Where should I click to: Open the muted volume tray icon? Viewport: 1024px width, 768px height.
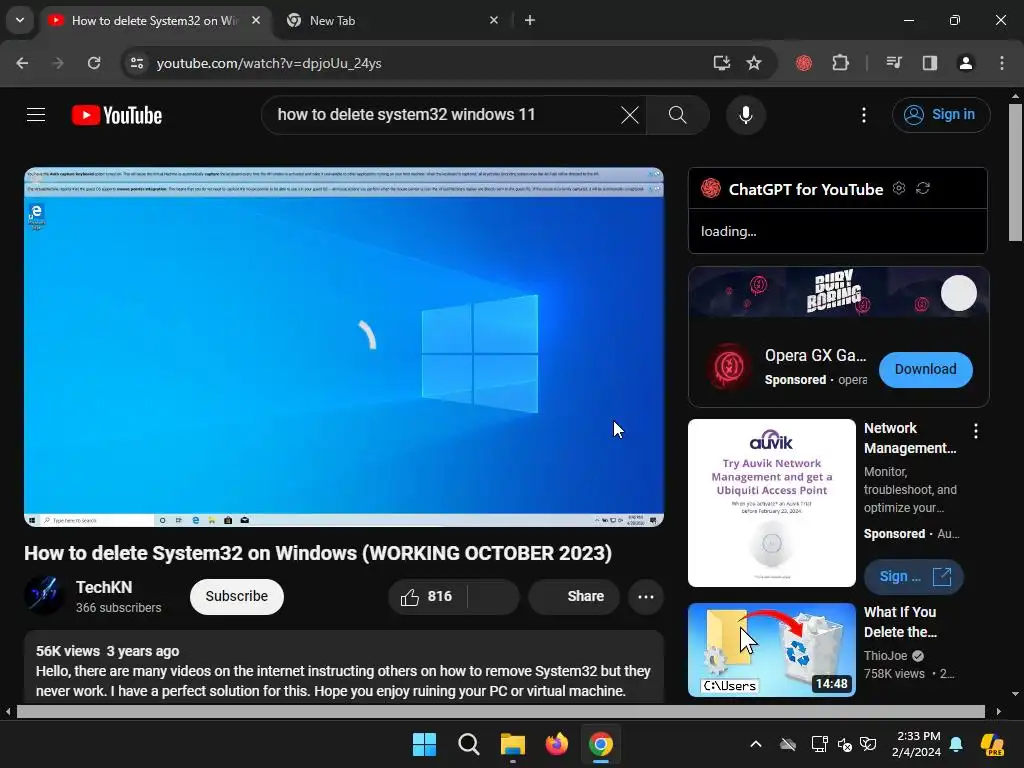point(844,744)
